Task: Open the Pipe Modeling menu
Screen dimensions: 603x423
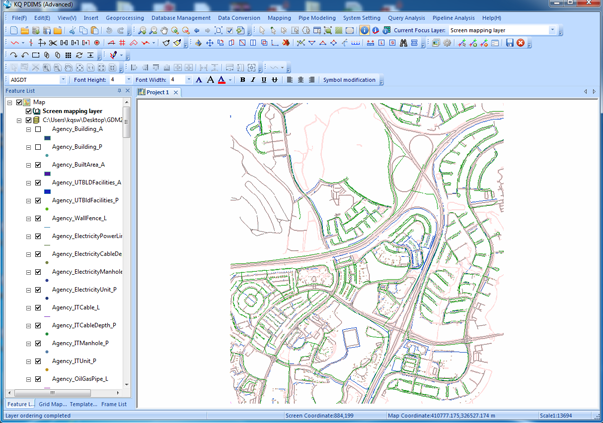Action: click(x=316, y=18)
